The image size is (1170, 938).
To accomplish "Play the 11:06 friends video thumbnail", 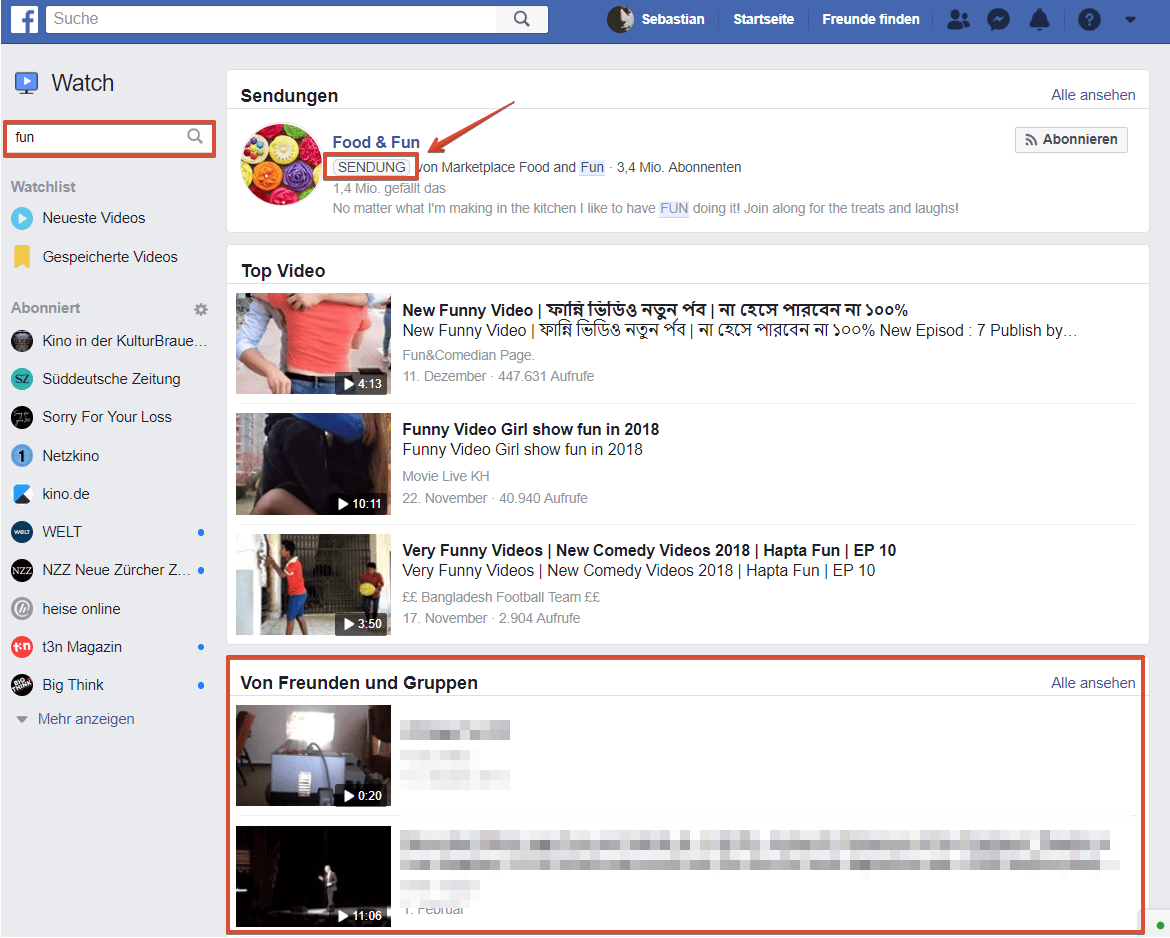I will [313, 876].
